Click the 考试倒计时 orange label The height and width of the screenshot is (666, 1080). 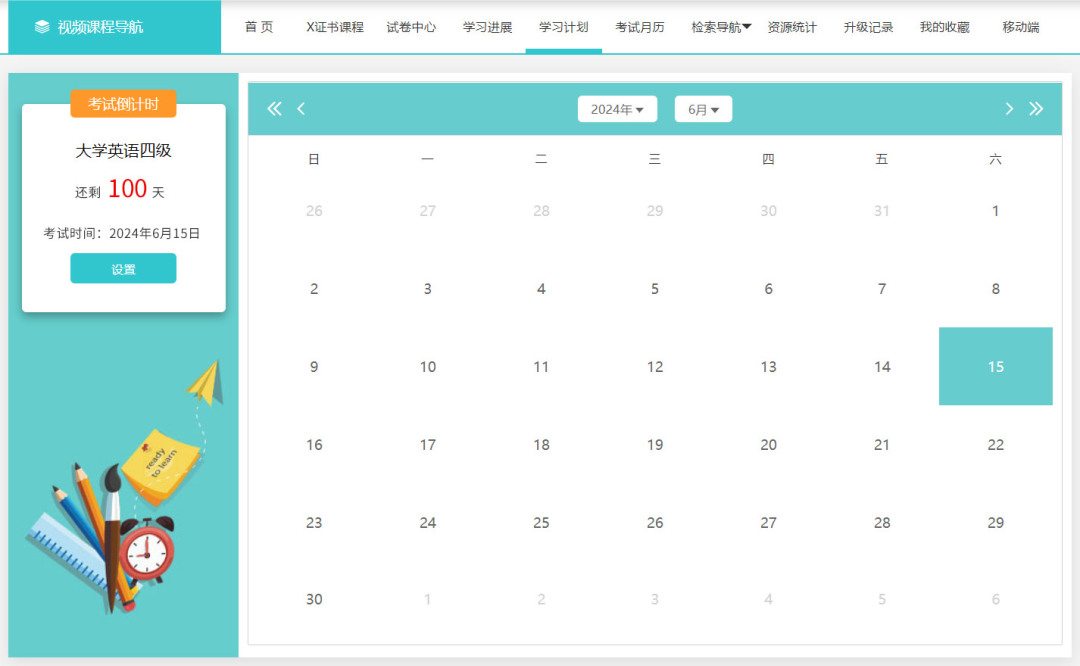pos(123,104)
